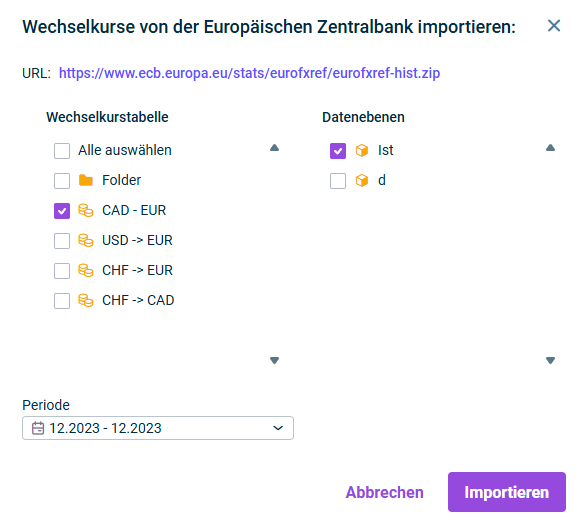The height and width of the screenshot is (524, 588).
Task: Click the coins icon beside CHF -> CAD
Action: tap(86, 300)
